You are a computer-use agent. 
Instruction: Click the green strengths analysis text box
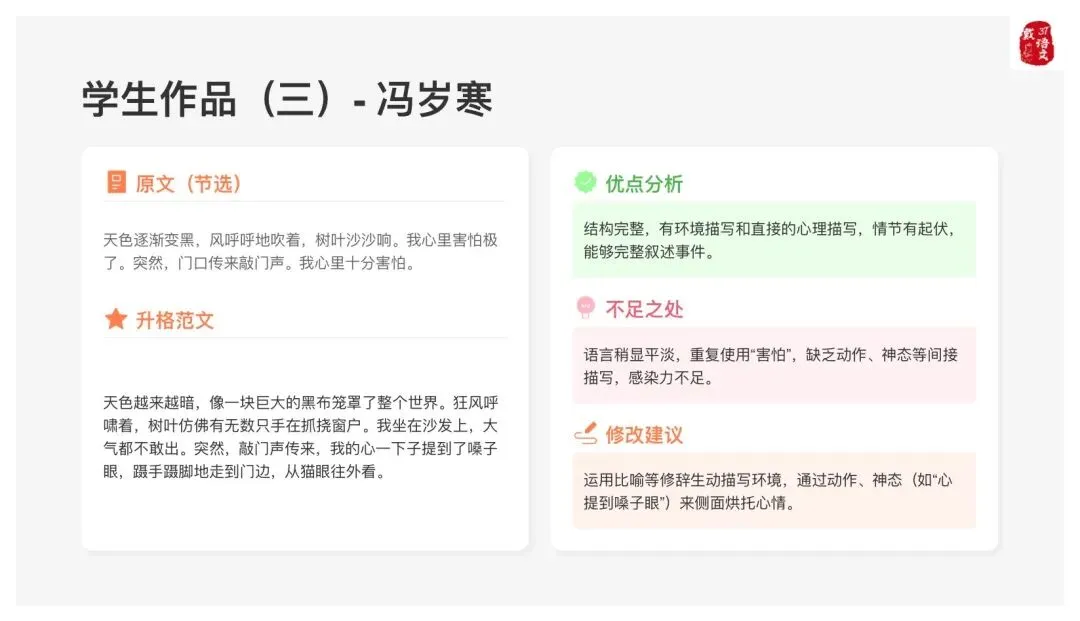click(x=774, y=240)
